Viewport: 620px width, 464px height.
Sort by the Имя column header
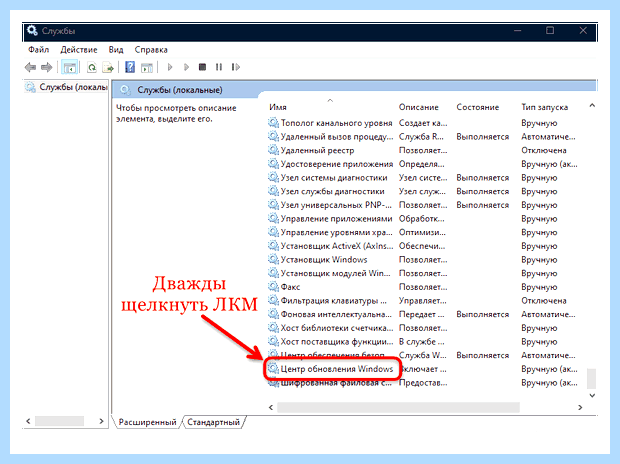click(x=278, y=107)
